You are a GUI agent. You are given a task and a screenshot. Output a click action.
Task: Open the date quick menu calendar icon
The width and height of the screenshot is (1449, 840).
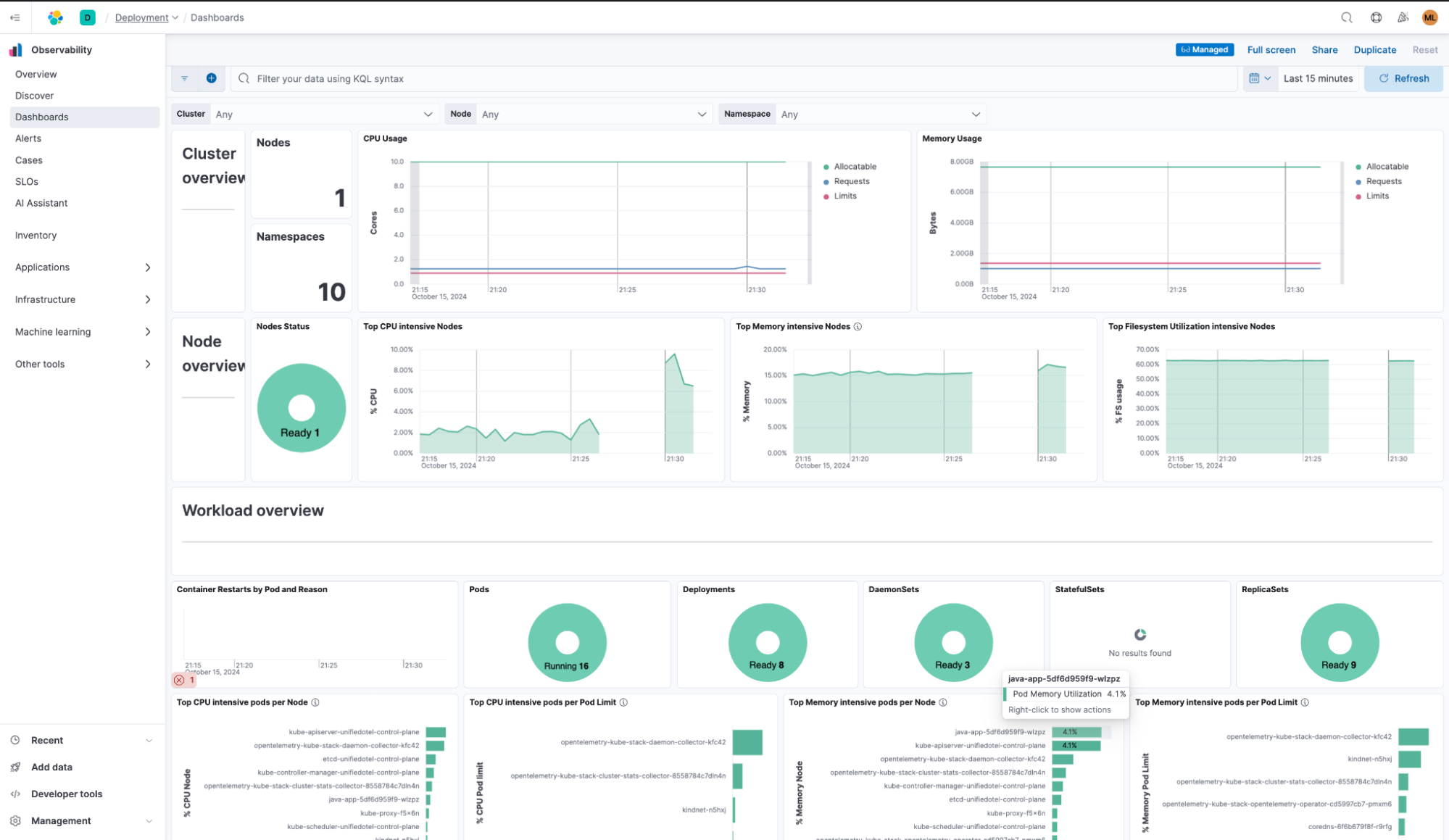pyautogui.click(x=1260, y=78)
